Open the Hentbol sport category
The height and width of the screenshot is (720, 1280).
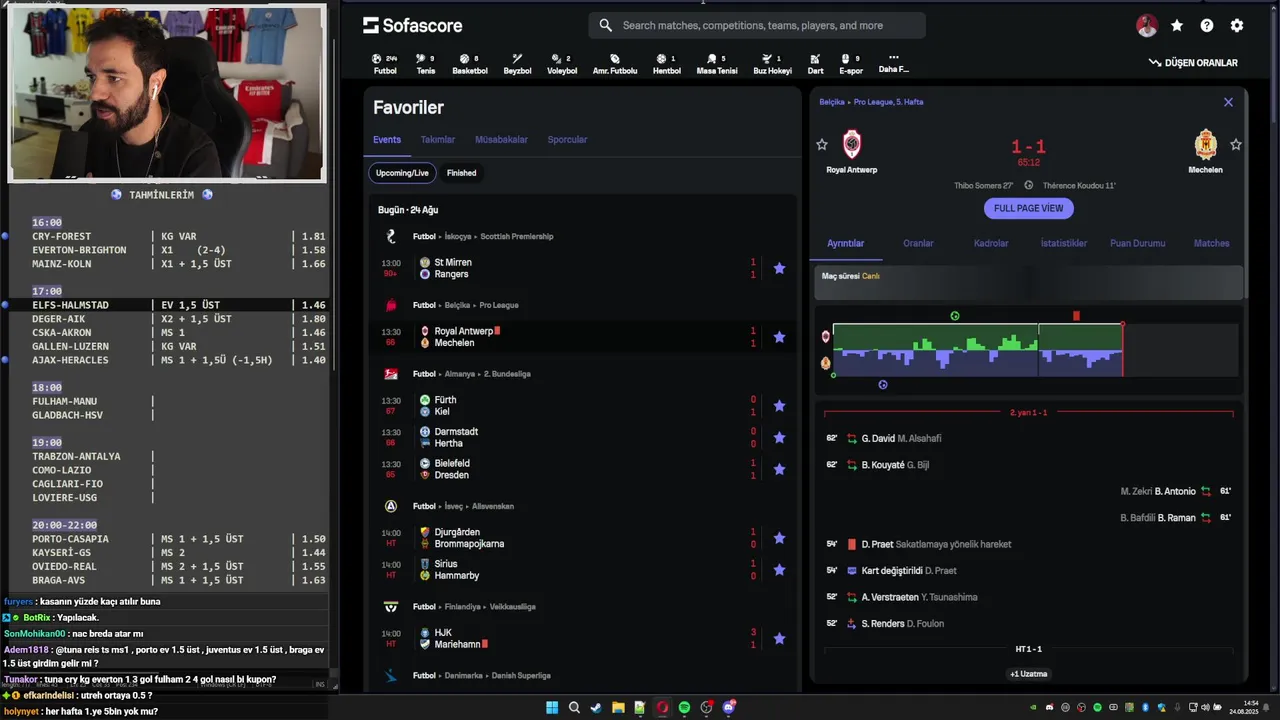click(667, 64)
